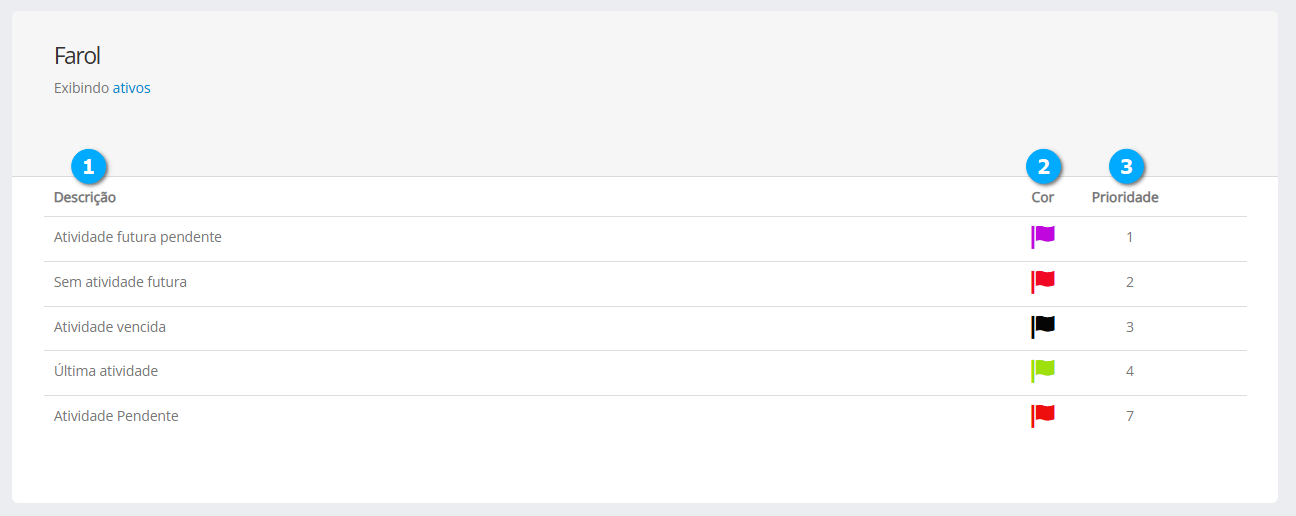Screen dimensions: 1296x516
Task: Click the black flag icon
Action: click(1043, 326)
